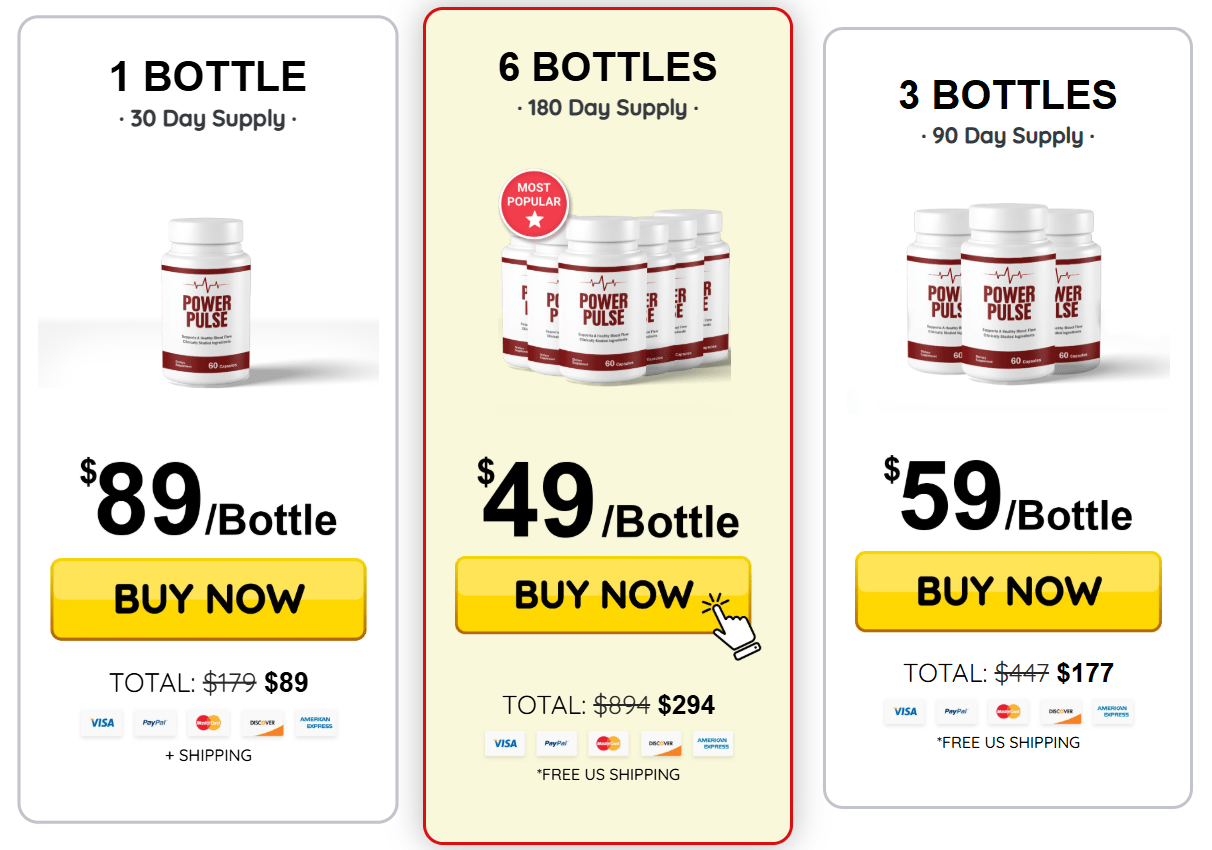The height and width of the screenshot is (850, 1212).
Task: Click the $294 total price
Action: (x=686, y=705)
